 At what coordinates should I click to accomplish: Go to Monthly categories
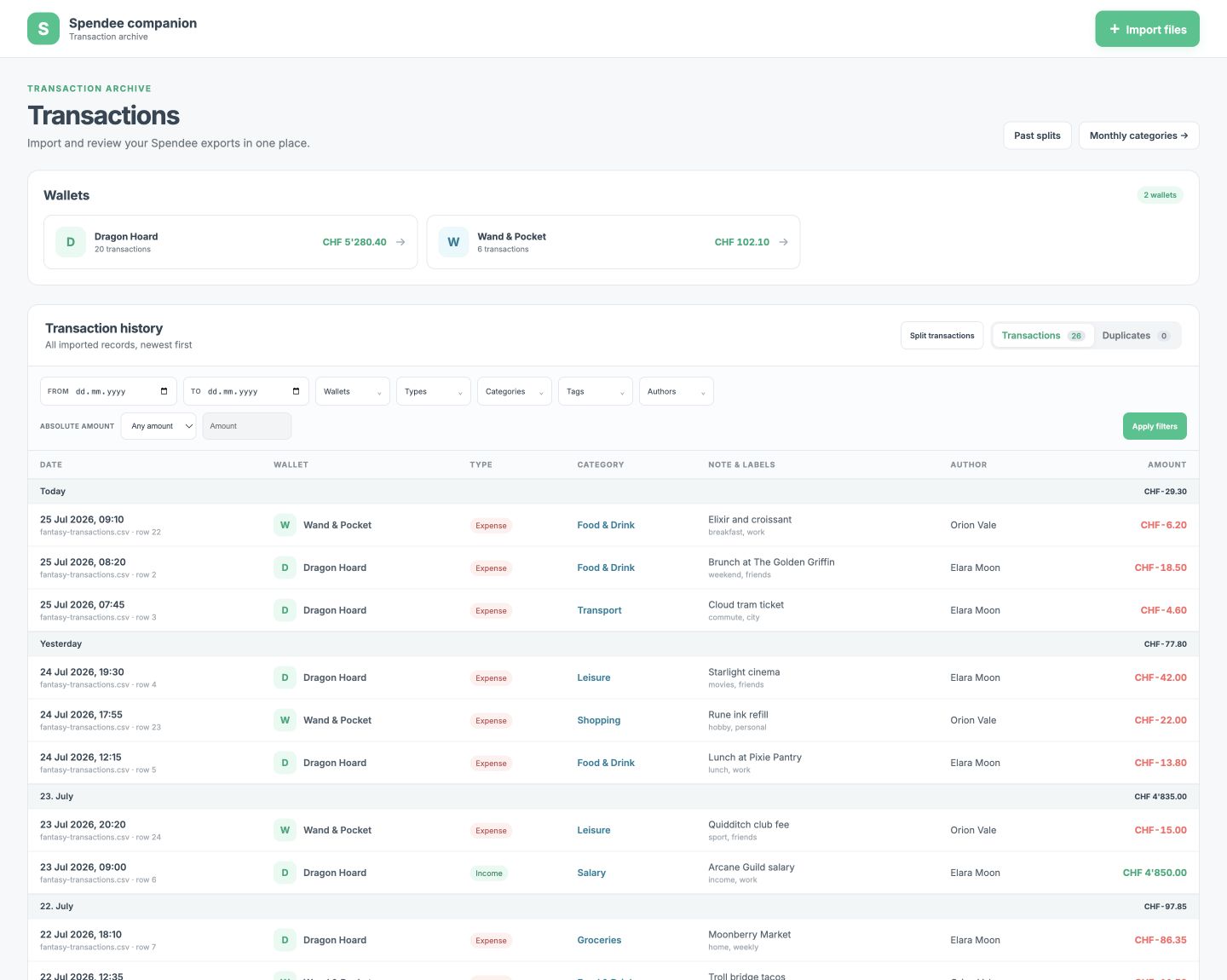coord(1138,135)
